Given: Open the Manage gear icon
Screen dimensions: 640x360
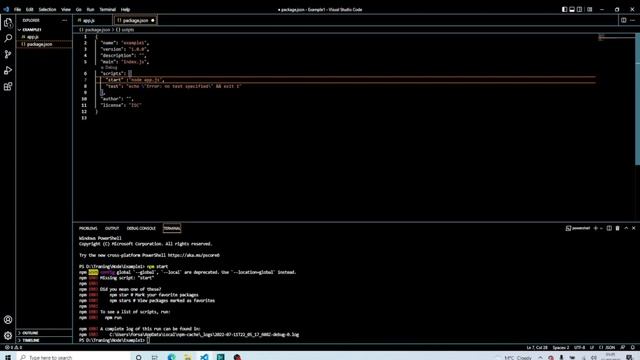Looking at the screenshot, I should point(8,336).
